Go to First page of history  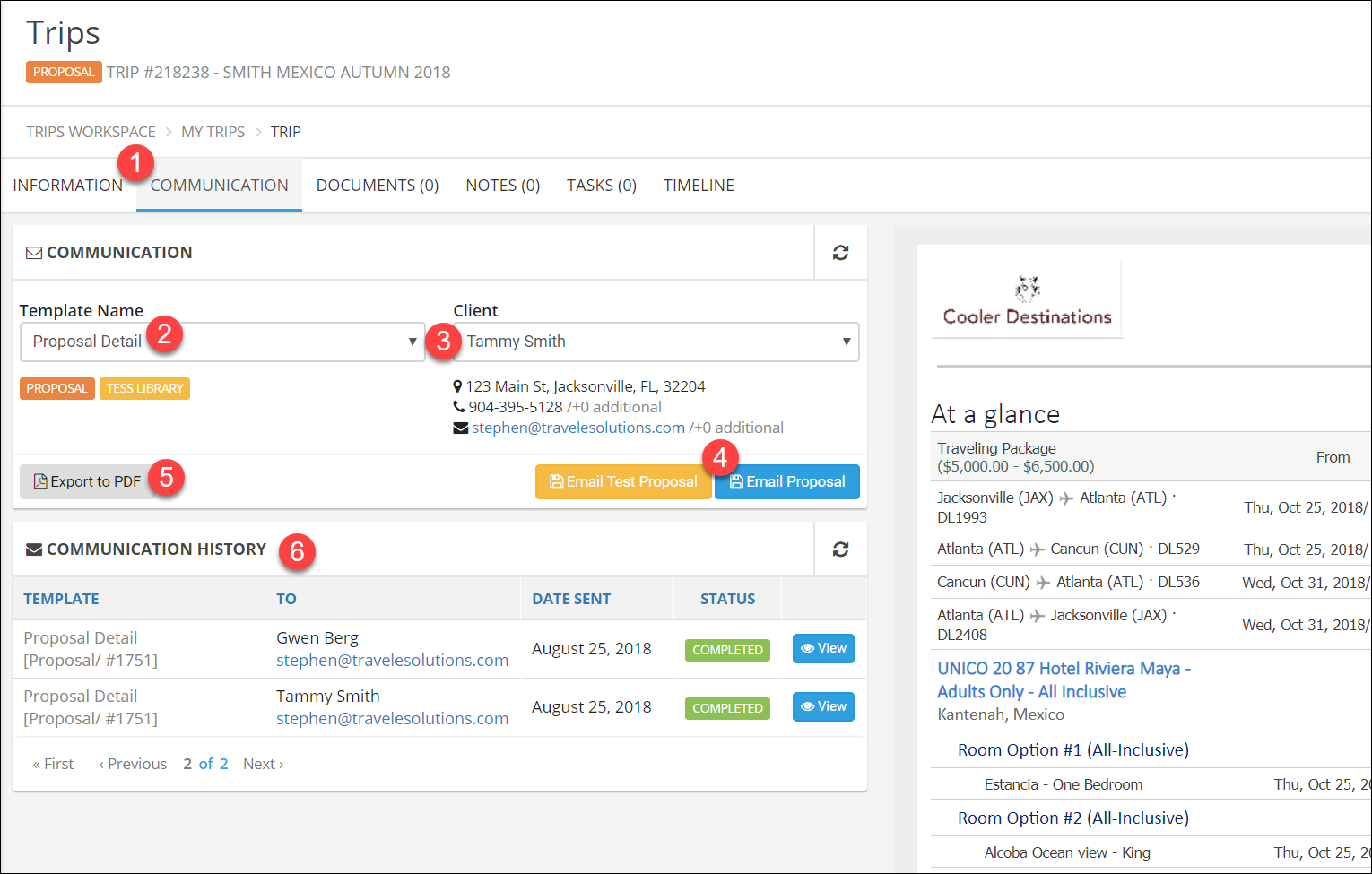tap(53, 765)
